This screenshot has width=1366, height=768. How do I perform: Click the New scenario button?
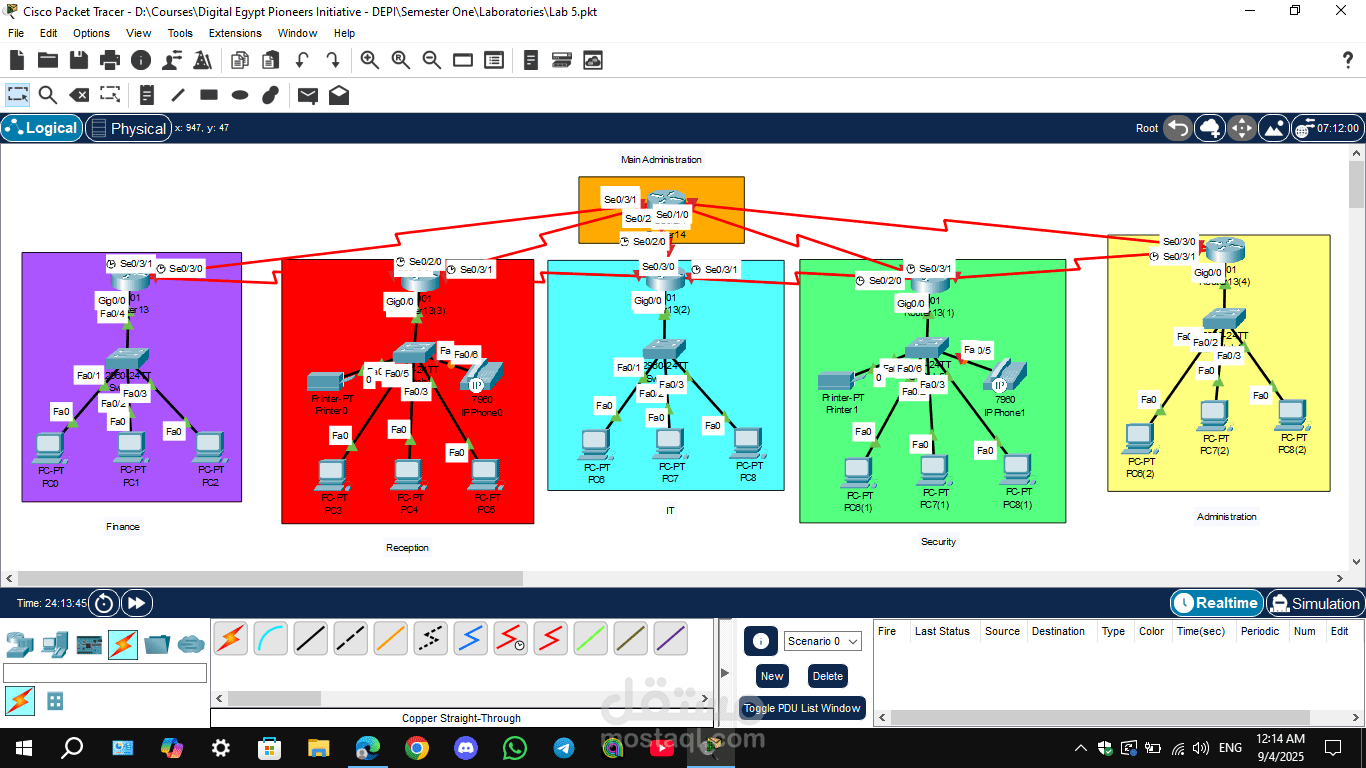click(x=771, y=676)
